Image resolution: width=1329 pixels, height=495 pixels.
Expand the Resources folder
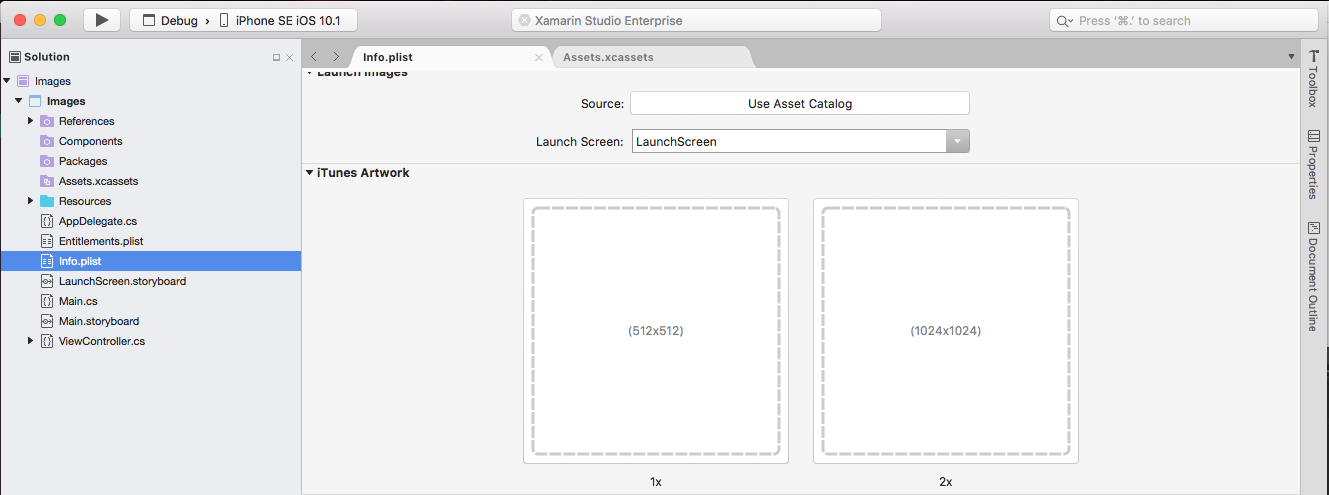pyautogui.click(x=31, y=201)
